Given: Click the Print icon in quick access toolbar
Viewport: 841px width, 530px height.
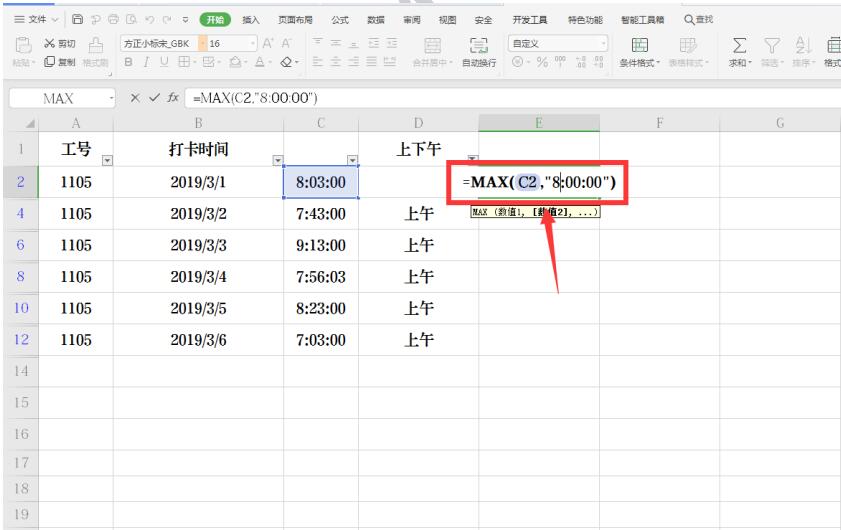Looking at the screenshot, I should click(113, 19).
